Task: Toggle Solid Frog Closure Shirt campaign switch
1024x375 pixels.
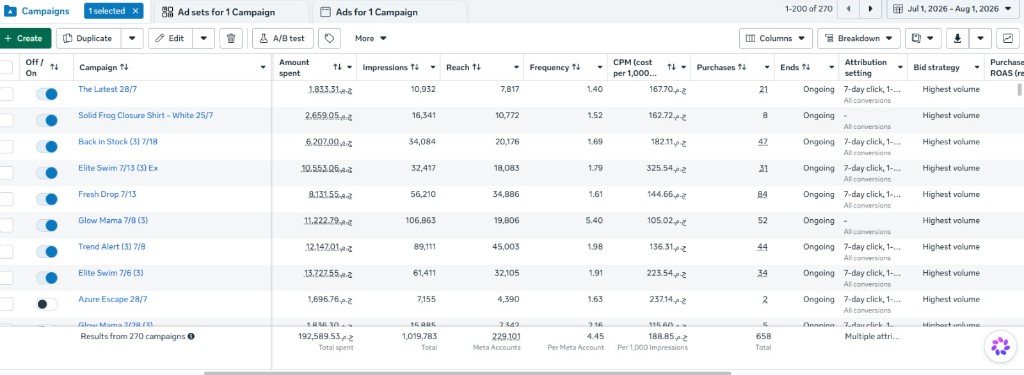Action: [46, 120]
